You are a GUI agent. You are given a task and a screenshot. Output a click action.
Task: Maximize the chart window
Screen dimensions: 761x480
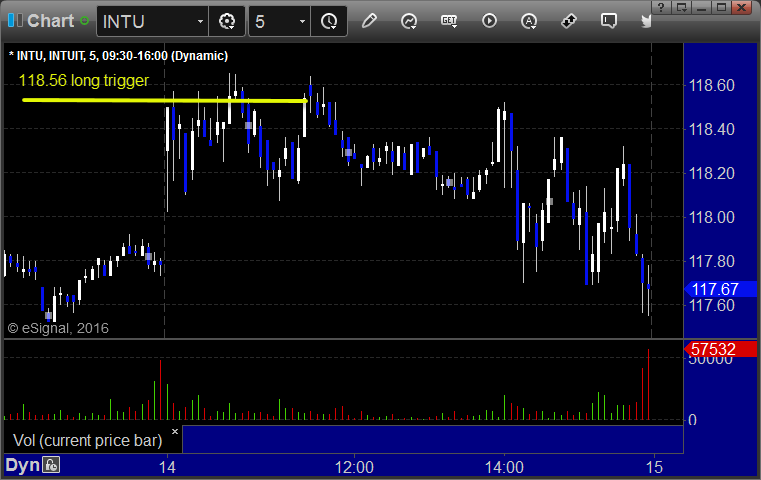point(721,7)
